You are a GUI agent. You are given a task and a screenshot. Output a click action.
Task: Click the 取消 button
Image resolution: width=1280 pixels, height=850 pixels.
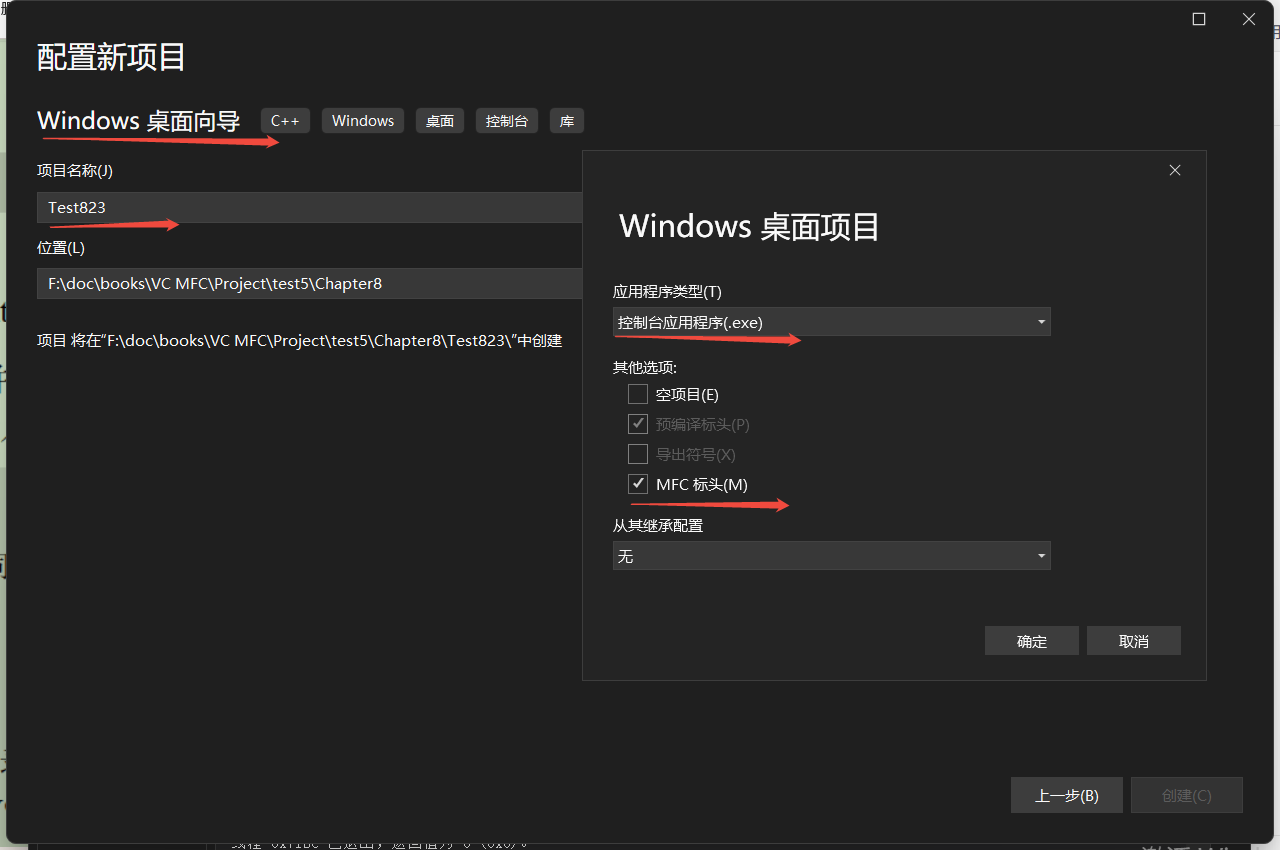1133,640
